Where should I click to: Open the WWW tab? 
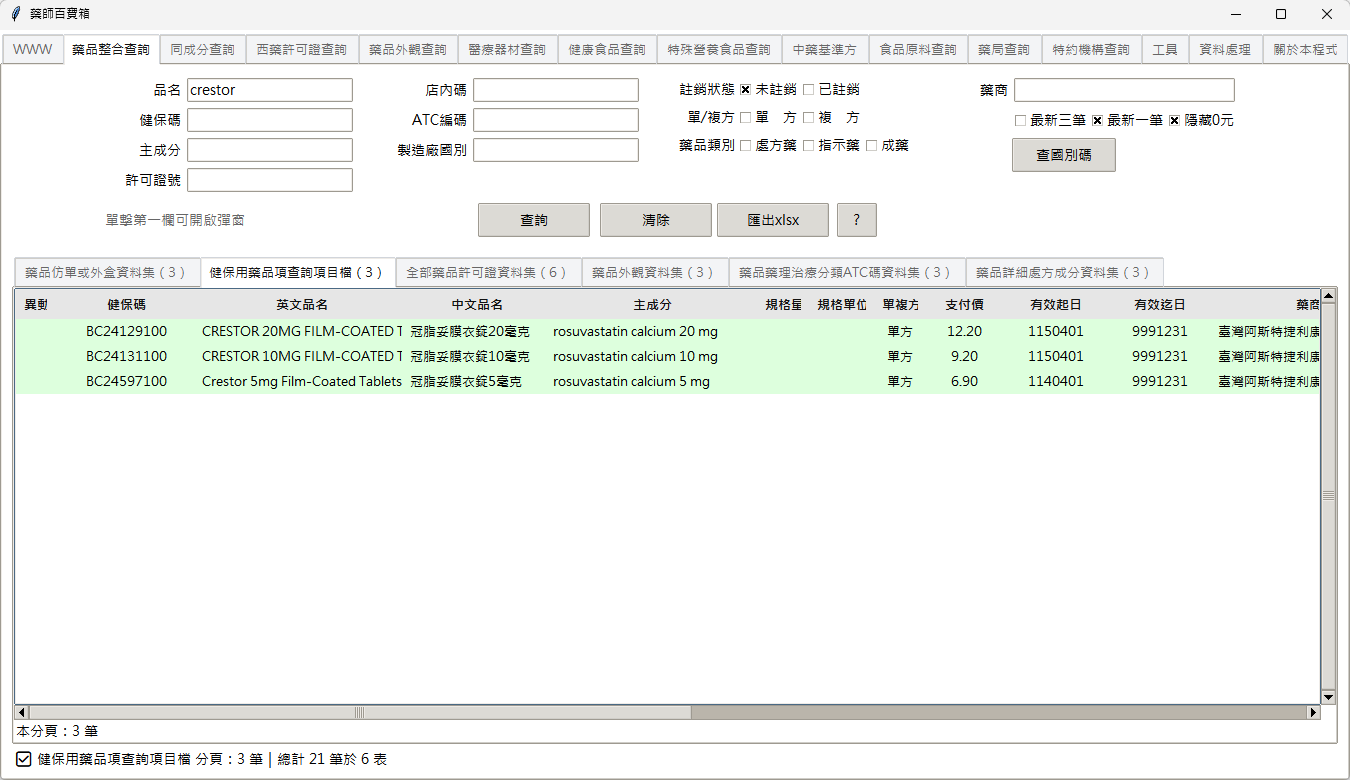tap(33, 49)
